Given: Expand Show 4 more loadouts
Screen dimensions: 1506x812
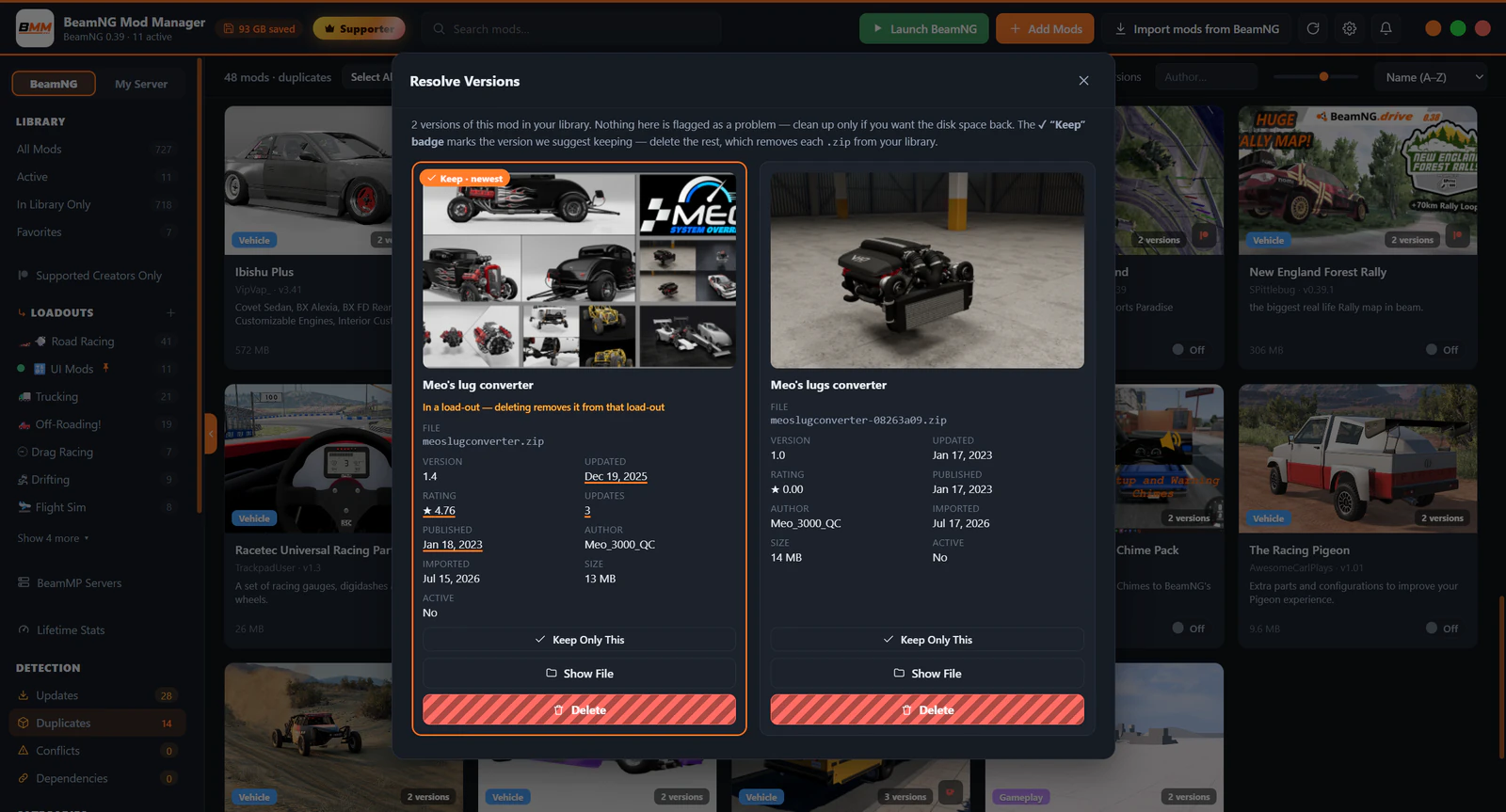Looking at the screenshot, I should [x=54, y=538].
